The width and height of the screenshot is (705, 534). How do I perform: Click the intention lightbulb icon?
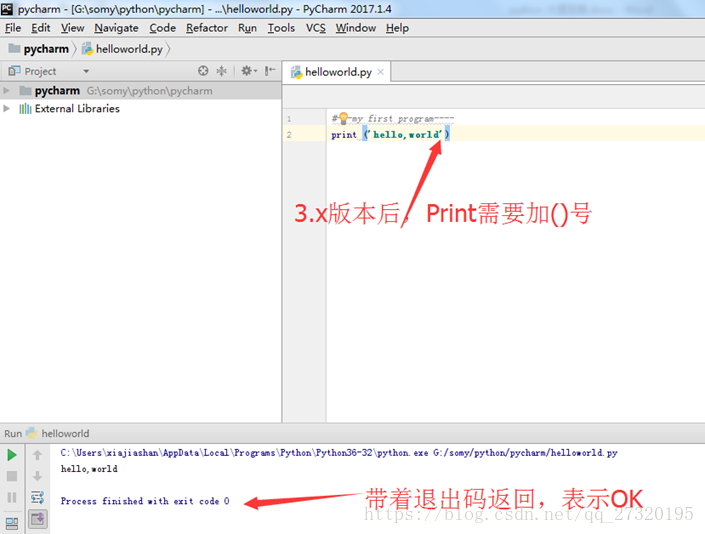tap(344, 118)
